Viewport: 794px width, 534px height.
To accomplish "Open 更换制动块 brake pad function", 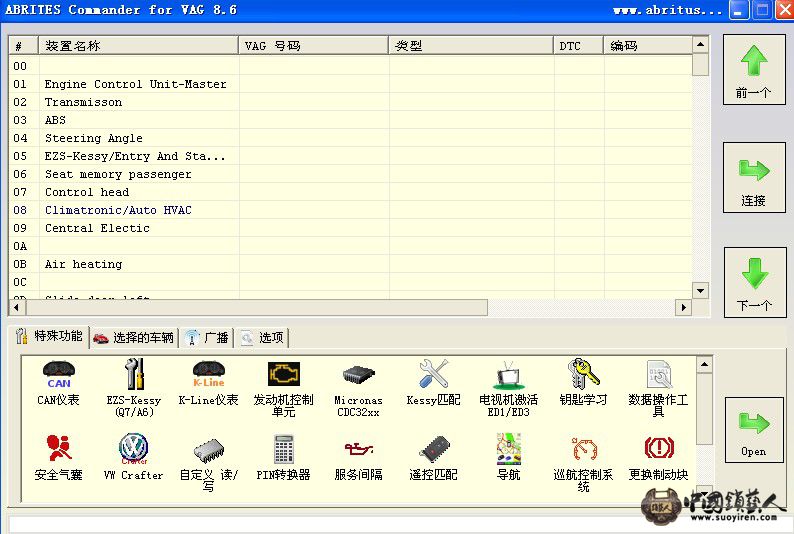I will (x=658, y=458).
